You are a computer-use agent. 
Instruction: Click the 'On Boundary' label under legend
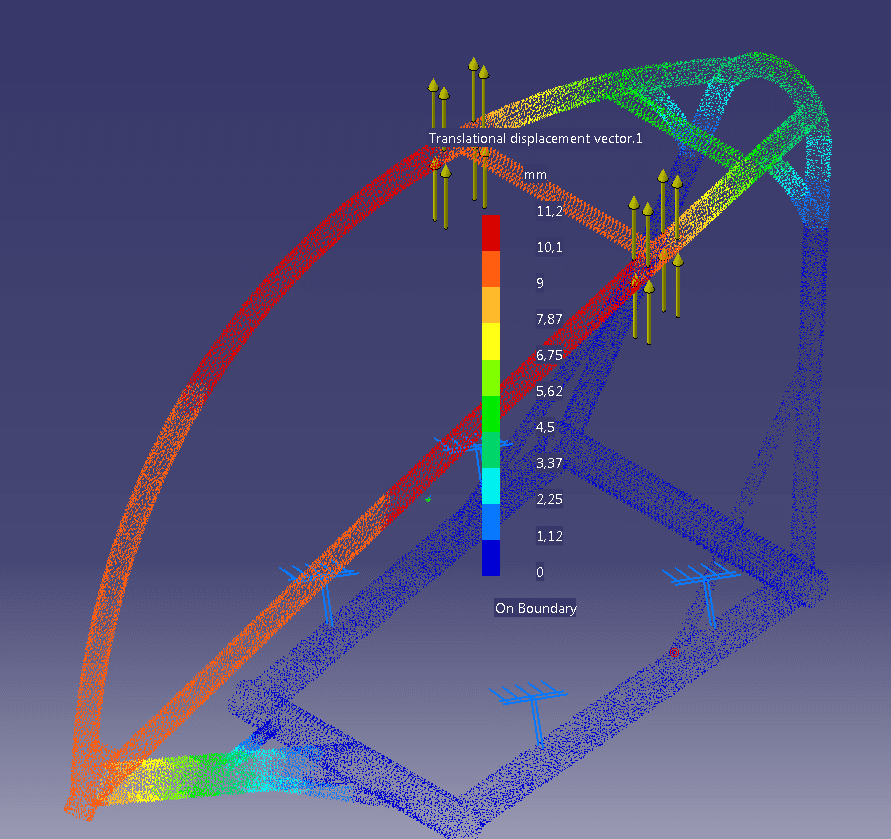536,608
